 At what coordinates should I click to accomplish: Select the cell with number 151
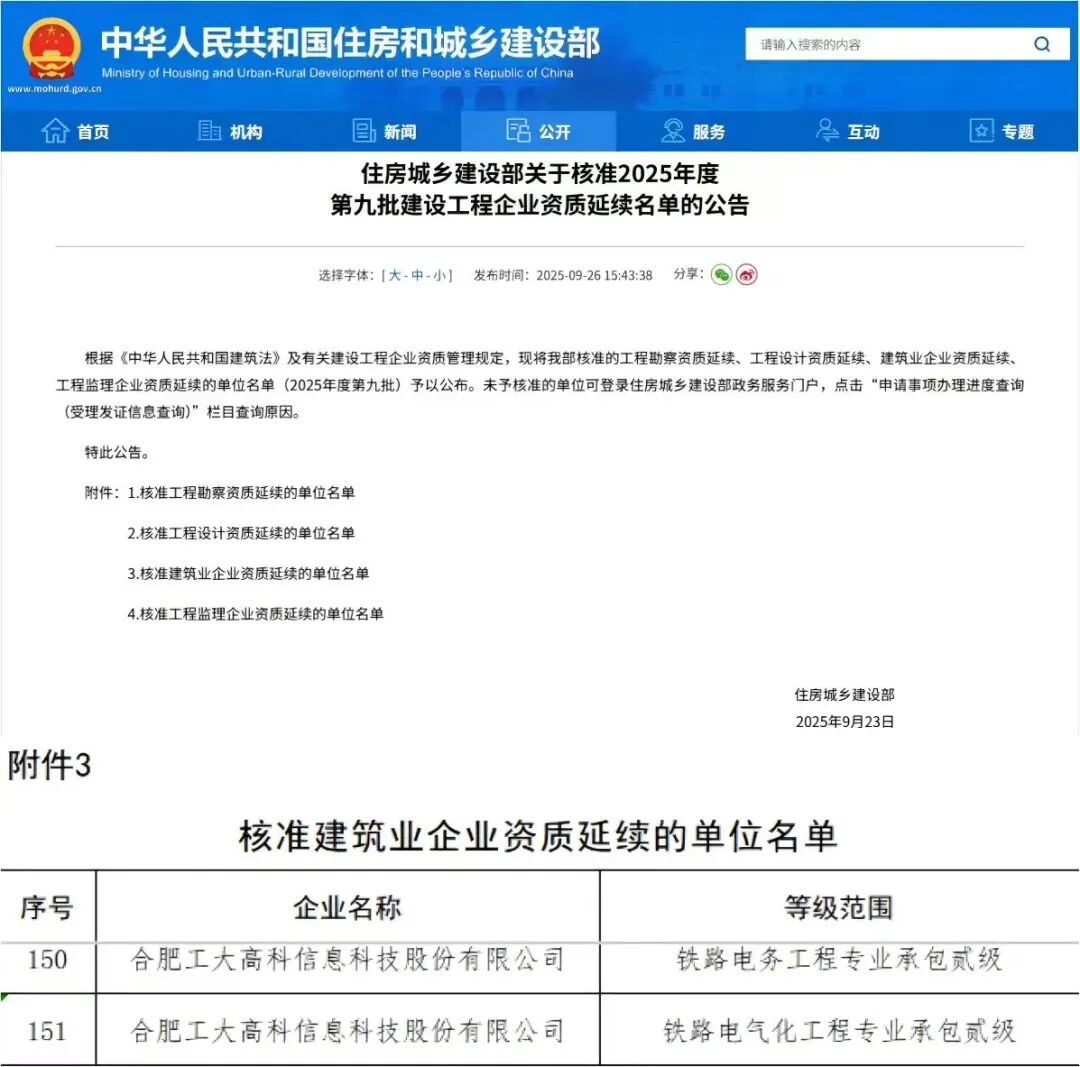(48, 1031)
